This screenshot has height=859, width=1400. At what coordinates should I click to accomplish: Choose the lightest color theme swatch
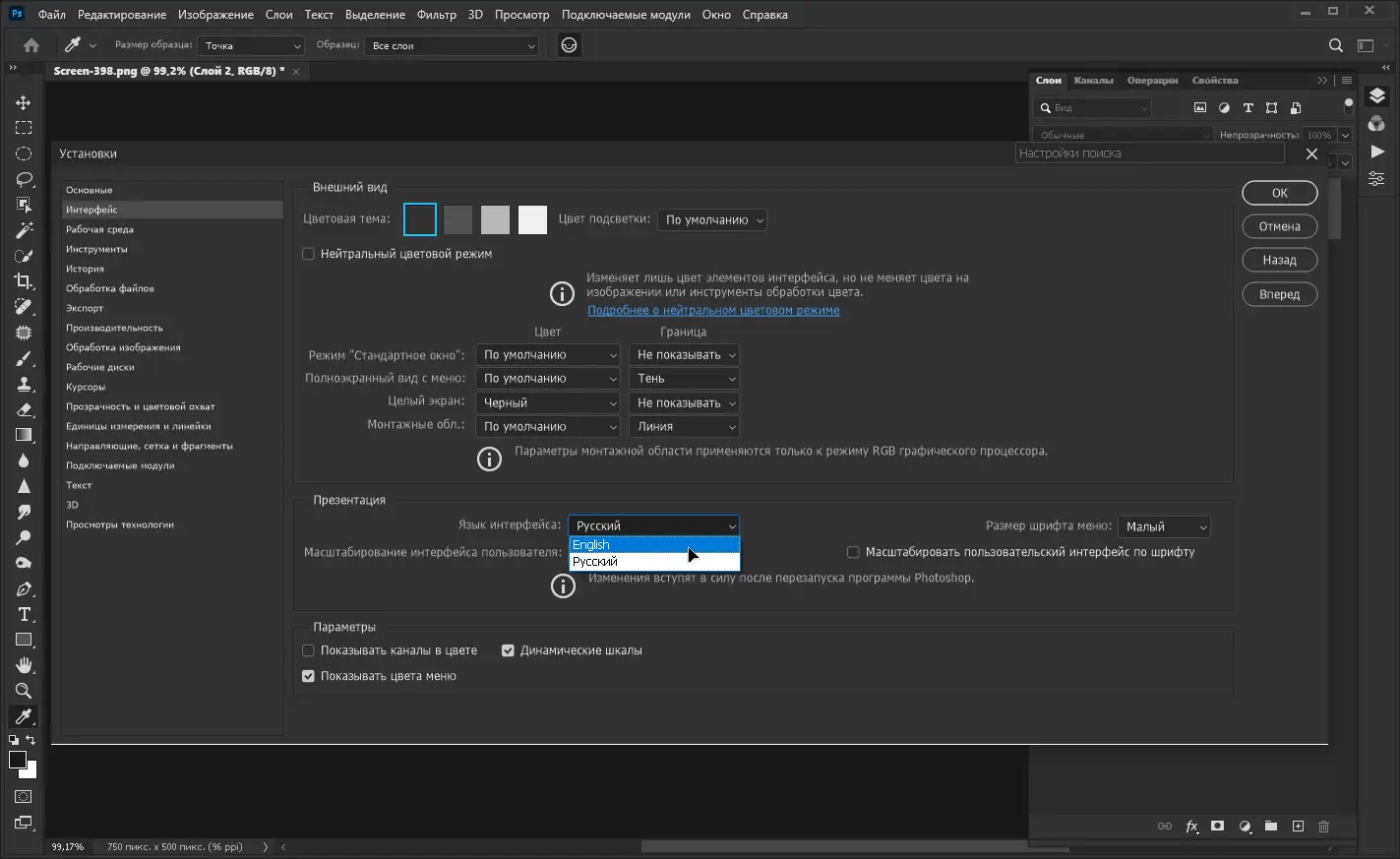point(532,219)
